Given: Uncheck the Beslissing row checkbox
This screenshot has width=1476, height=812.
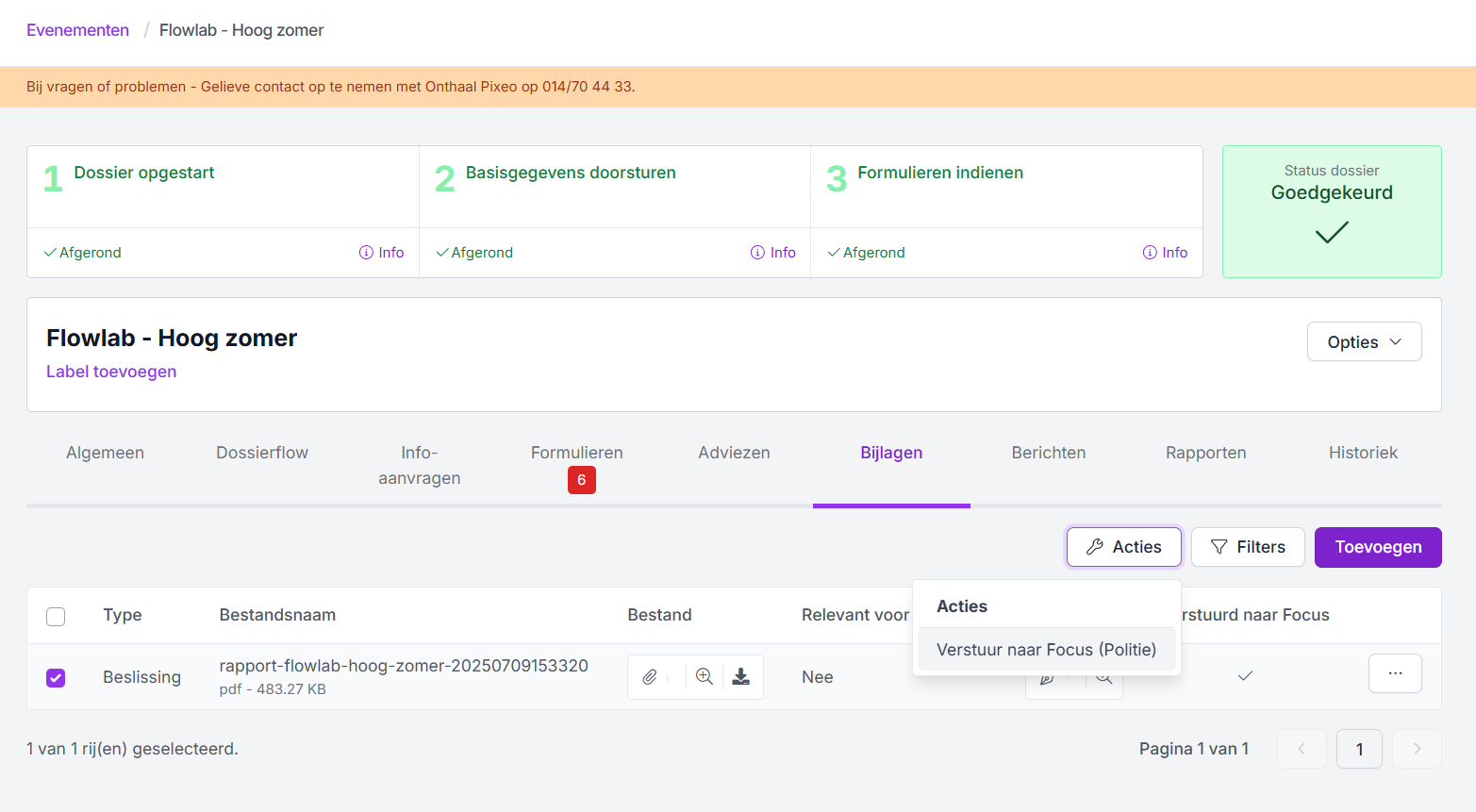Looking at the screenshot, I should tap(56, 678).
